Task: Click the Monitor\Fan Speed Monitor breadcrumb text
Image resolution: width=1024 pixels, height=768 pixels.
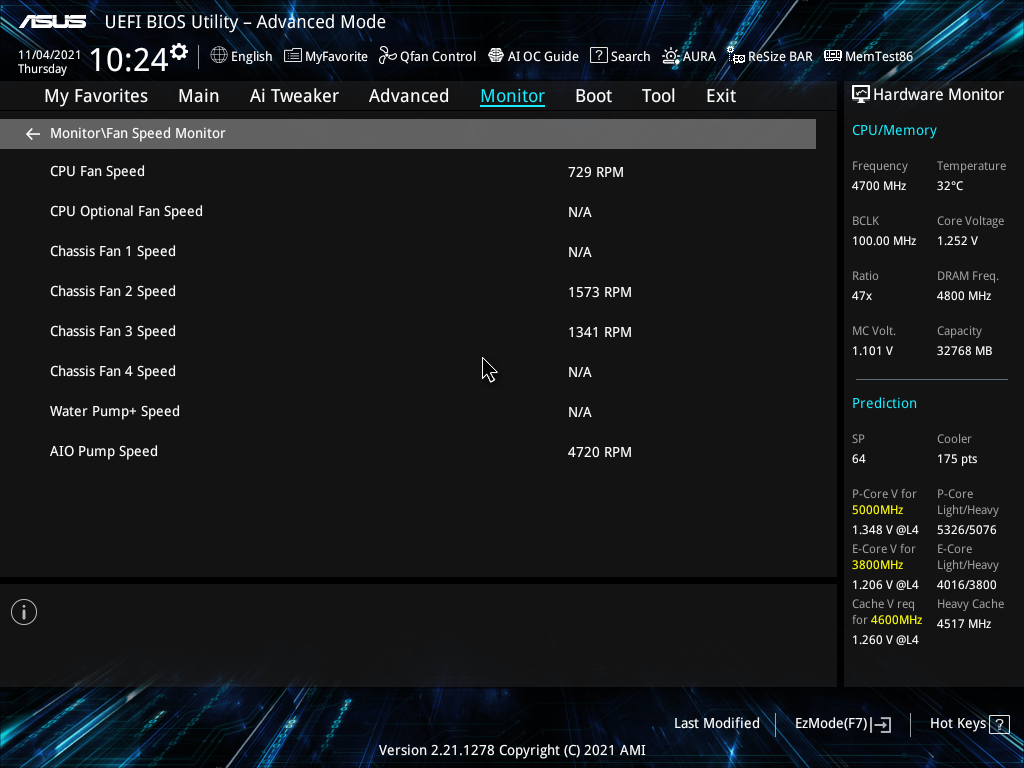Action: 138,133
